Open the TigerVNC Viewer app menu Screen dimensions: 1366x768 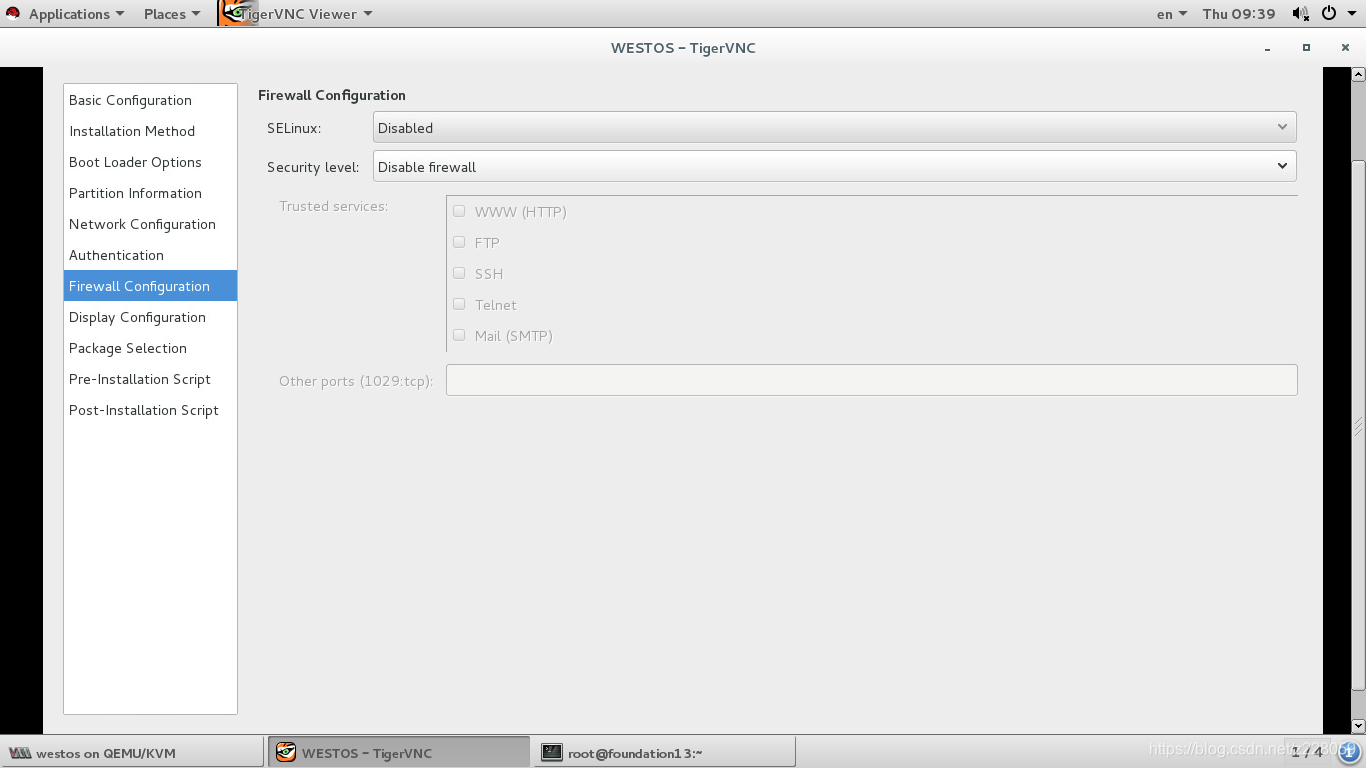(305, 14)
